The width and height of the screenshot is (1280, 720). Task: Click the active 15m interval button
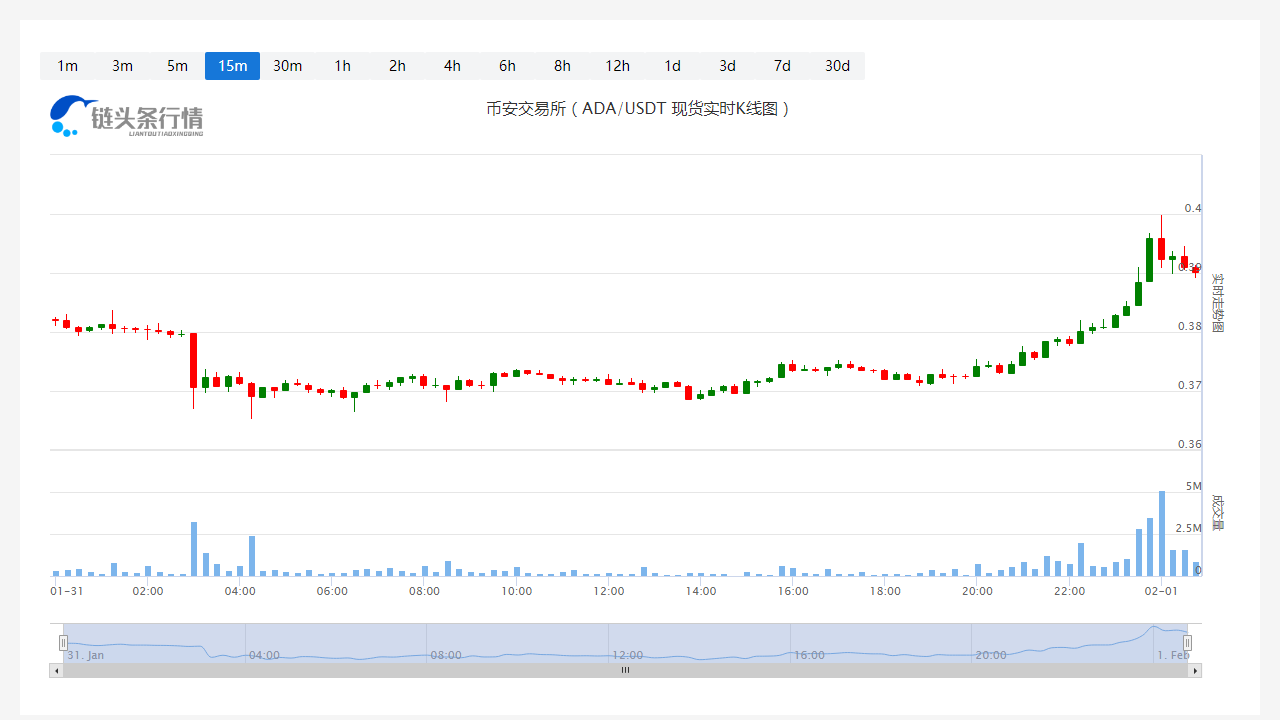pyautogui.click(x=232, y=66)
